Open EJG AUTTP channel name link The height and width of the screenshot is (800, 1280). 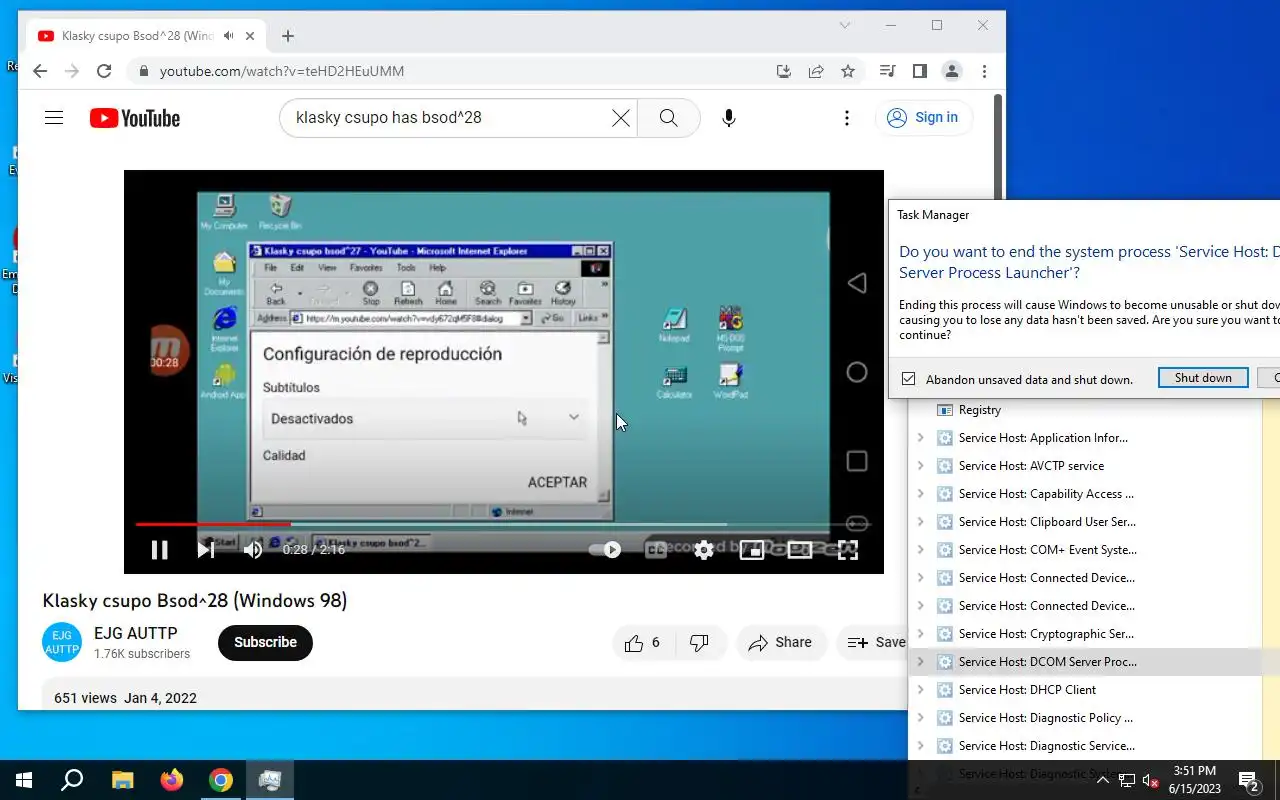(x=135, y=633)
